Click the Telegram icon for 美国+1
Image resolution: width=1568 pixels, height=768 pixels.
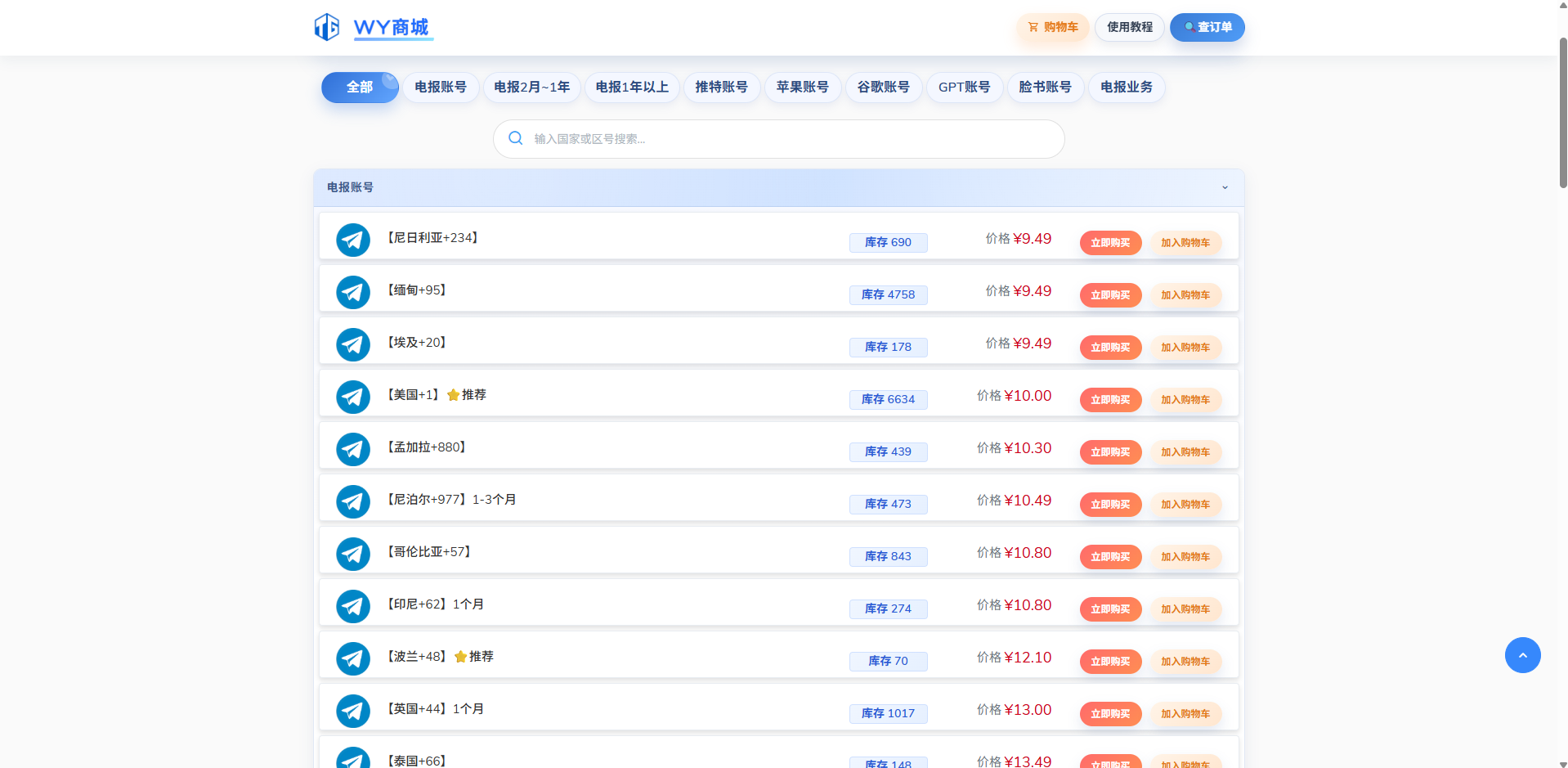(x=353, y=397)
